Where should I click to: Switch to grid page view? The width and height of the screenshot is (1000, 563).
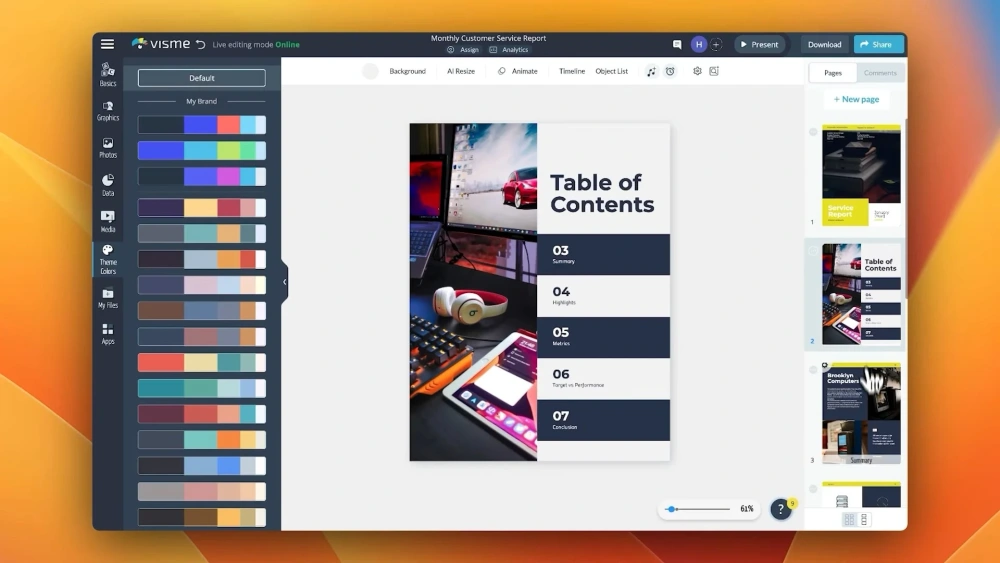[x=849, y=520]
